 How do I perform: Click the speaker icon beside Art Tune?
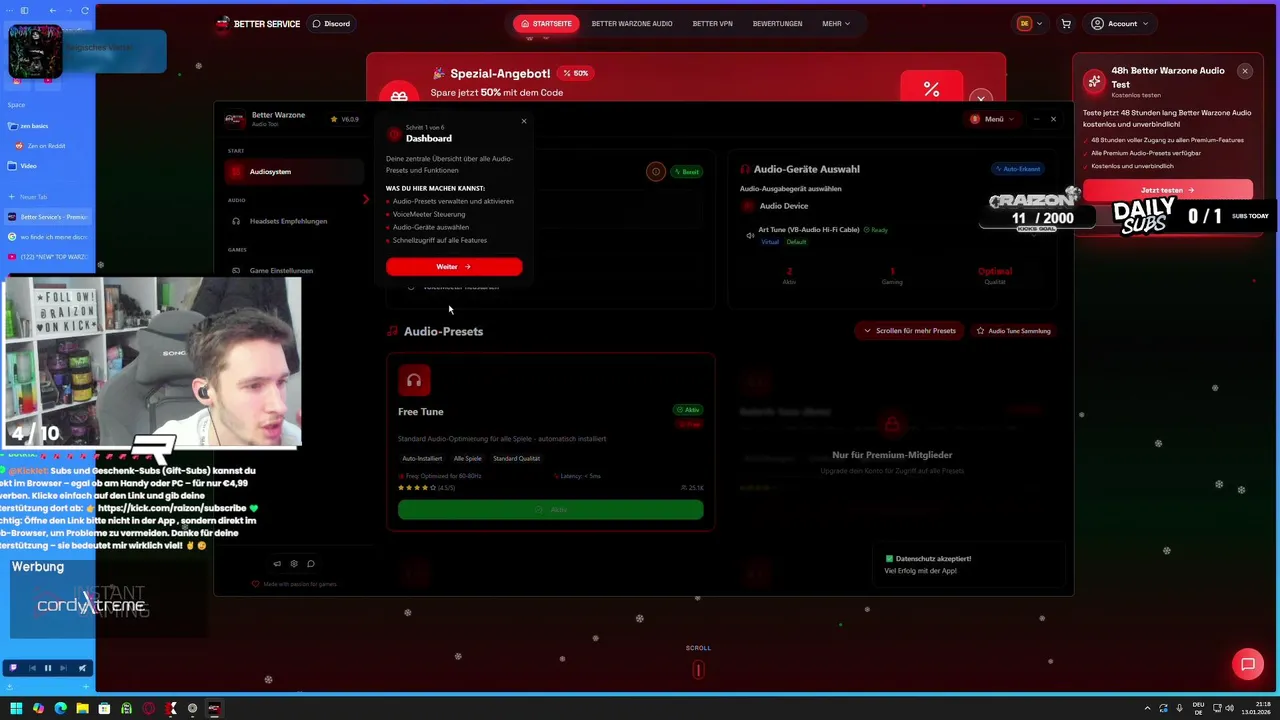pos(750,236)
